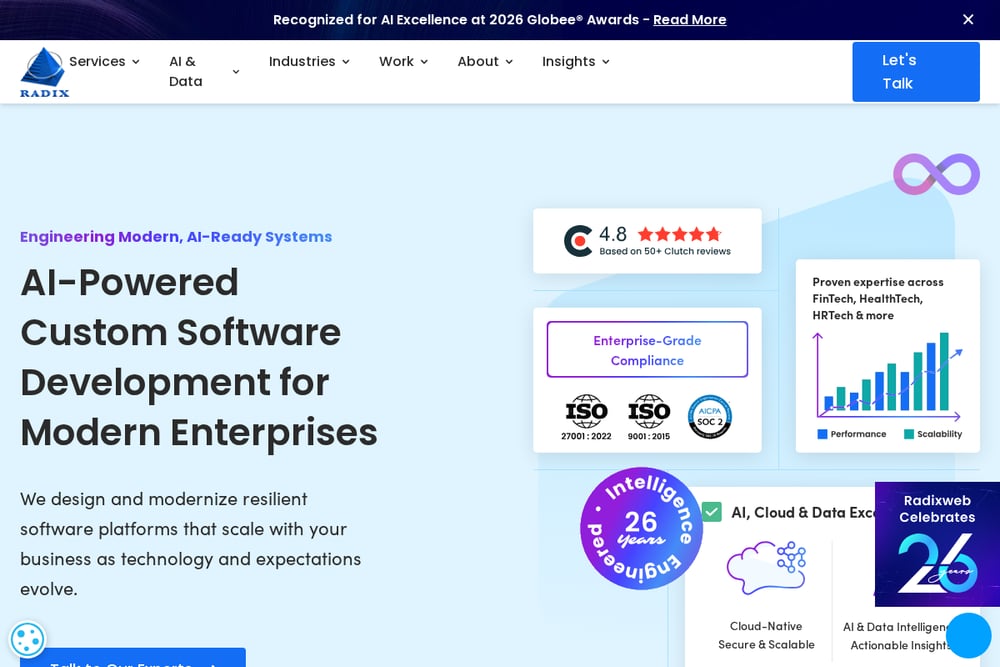Click the AI-Powered Custom Software Development heading
This screenshot has width=1000, height=667.
[x=198, y=357]
